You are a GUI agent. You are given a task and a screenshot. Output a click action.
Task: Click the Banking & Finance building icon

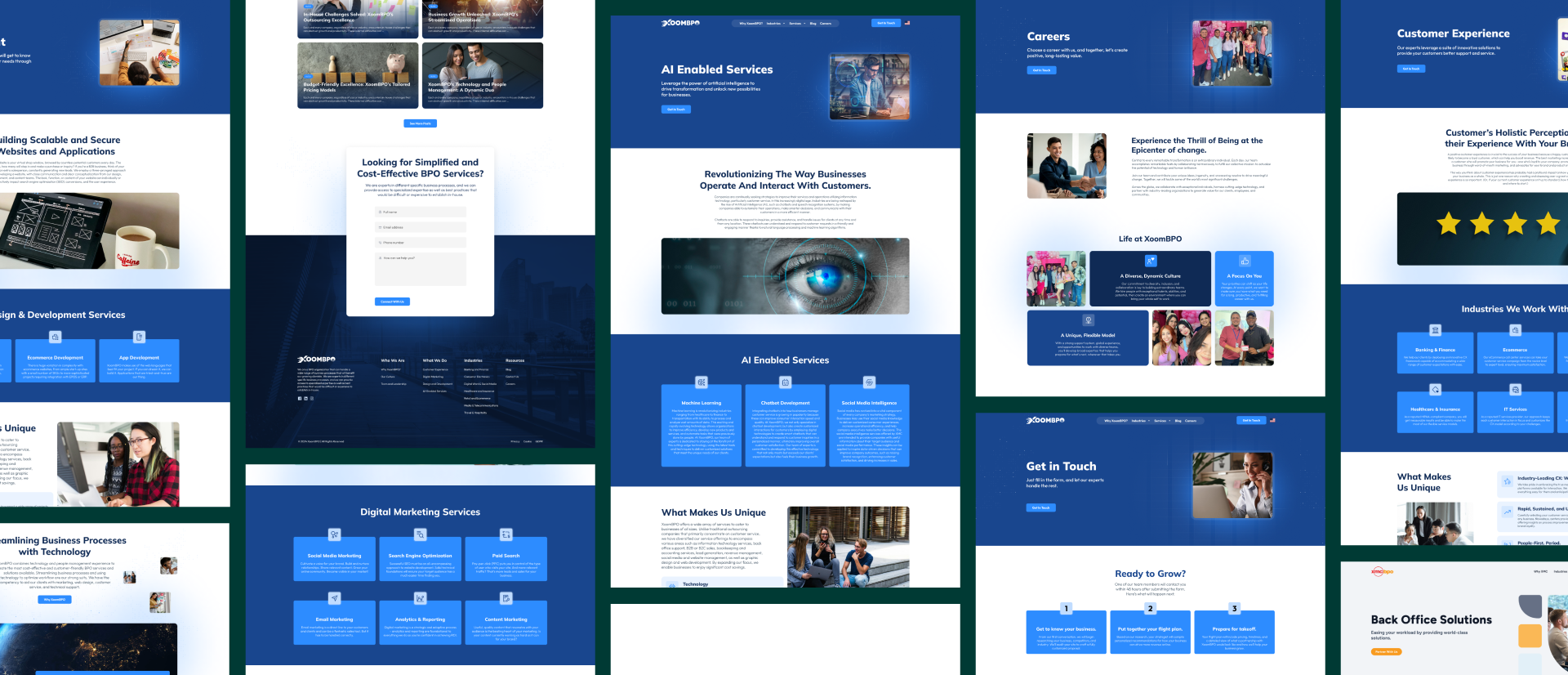point(1435,330)
